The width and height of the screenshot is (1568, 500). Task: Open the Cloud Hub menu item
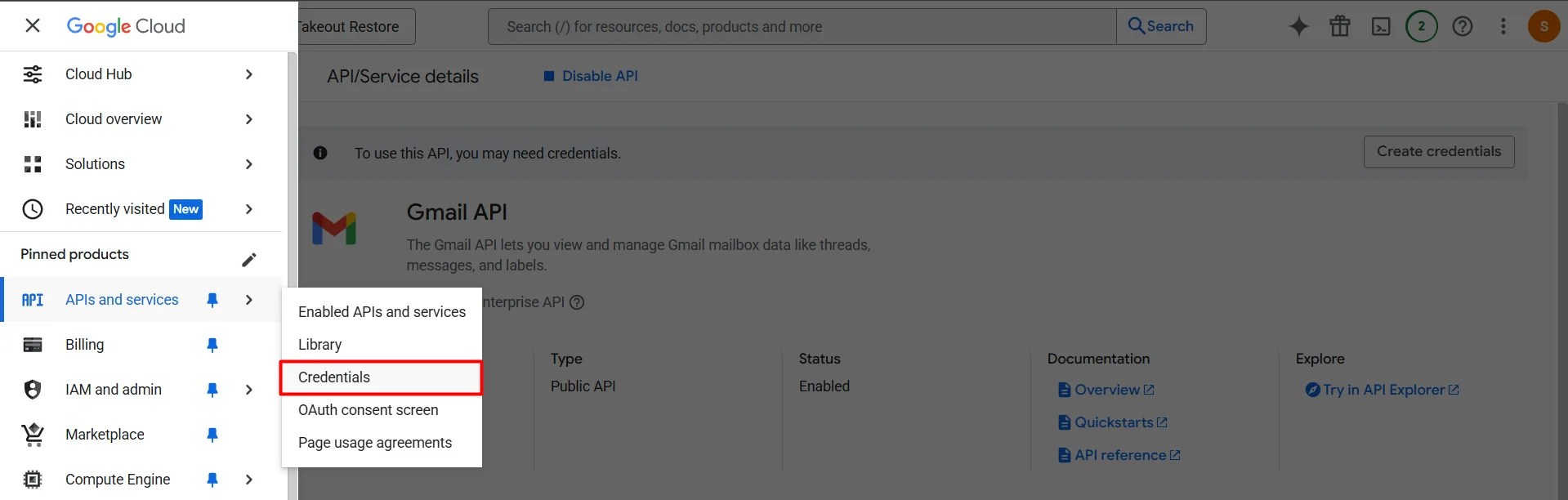tap(141, 74)
